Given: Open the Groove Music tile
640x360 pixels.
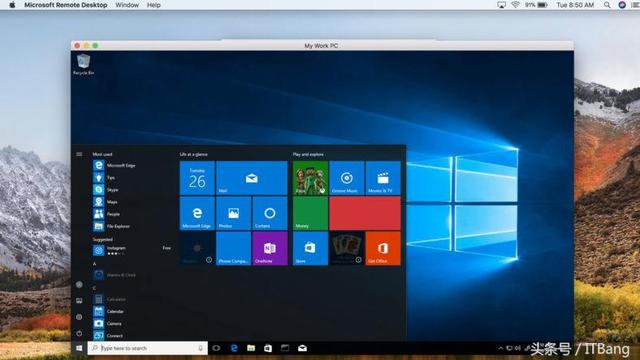Looking at the screenshot, I should click(x=347, y=178).
